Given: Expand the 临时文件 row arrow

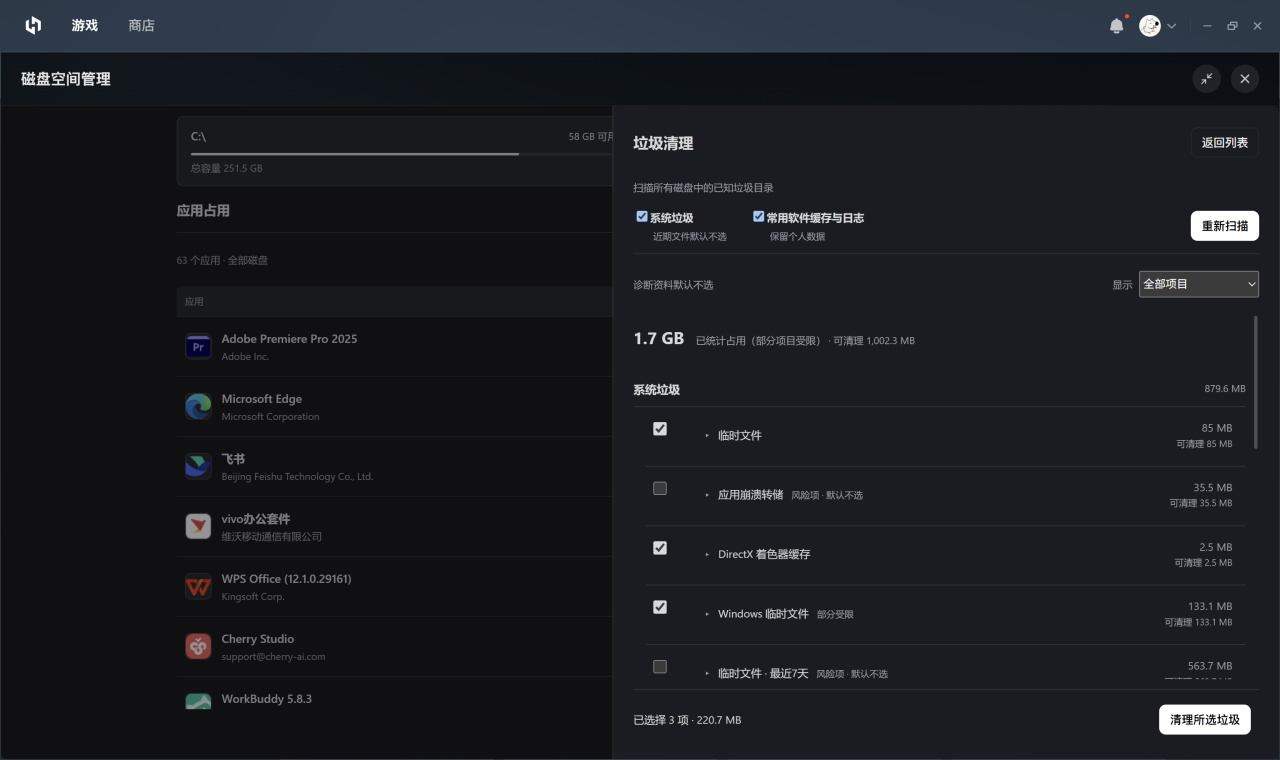Looking at the screenshot, I should click(707, 436).
